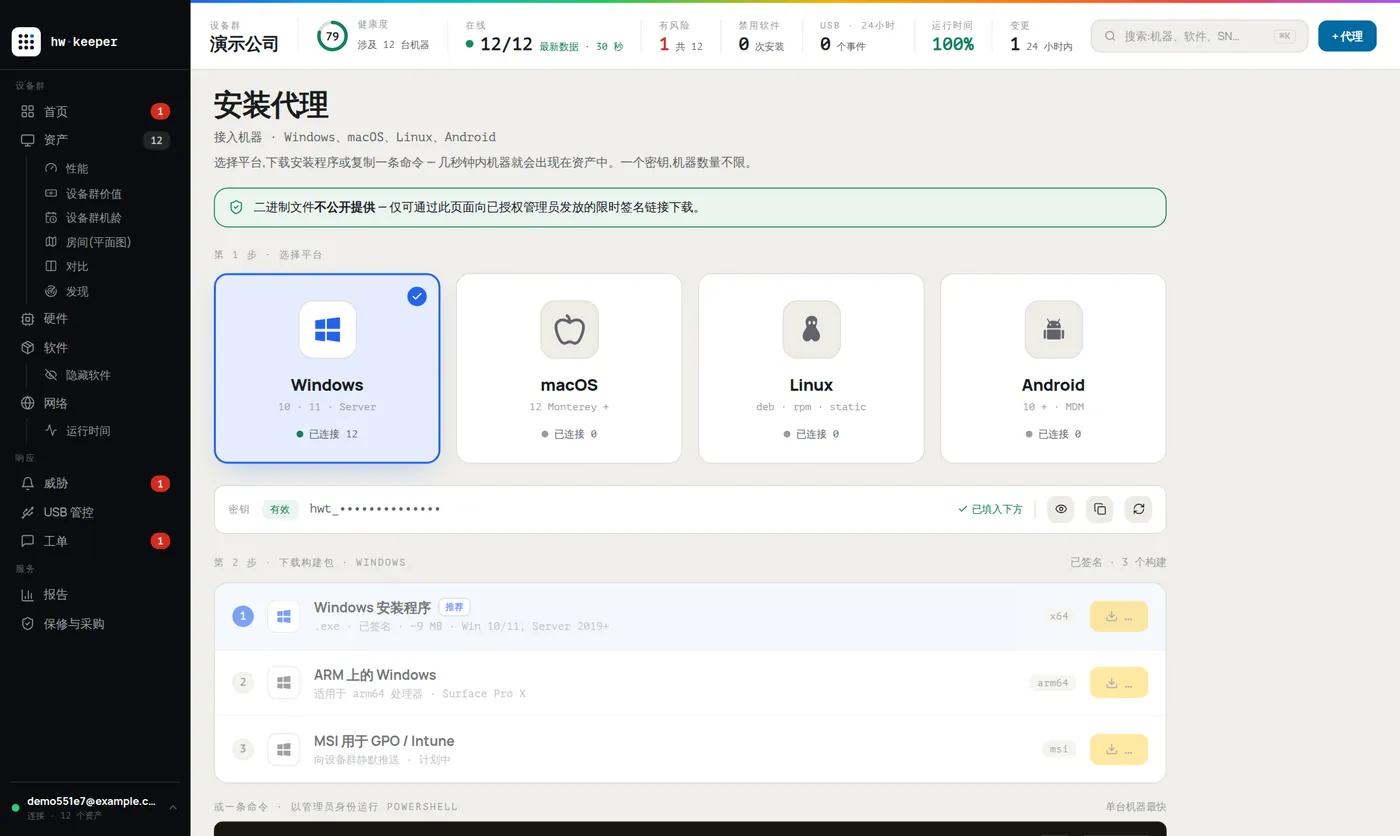Download the MSI 用于 GPO / Intune build

[x=1119, y=749]
